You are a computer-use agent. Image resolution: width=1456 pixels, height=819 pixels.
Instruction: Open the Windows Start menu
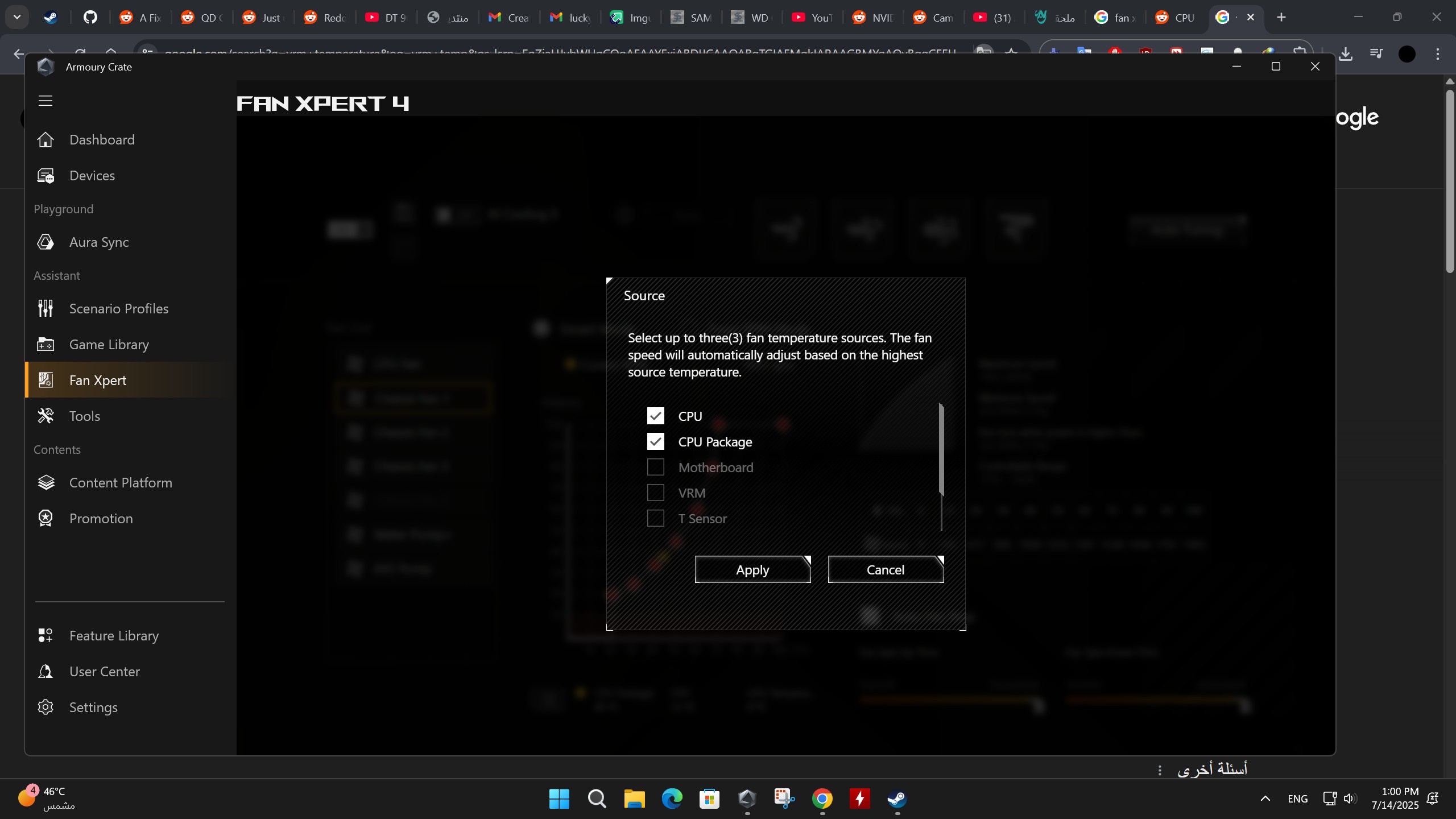pyautogui.click(x=559, y=799)
